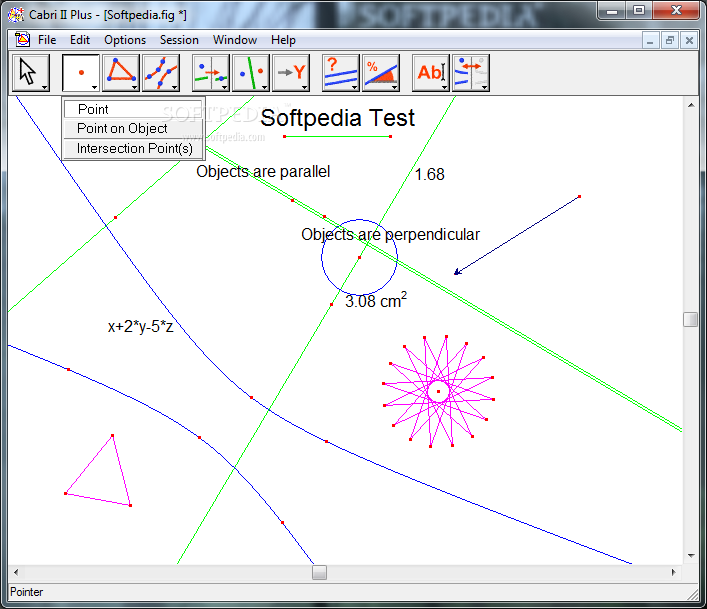Click the horizontal scrollbar left arrow

tap(16, 572)
